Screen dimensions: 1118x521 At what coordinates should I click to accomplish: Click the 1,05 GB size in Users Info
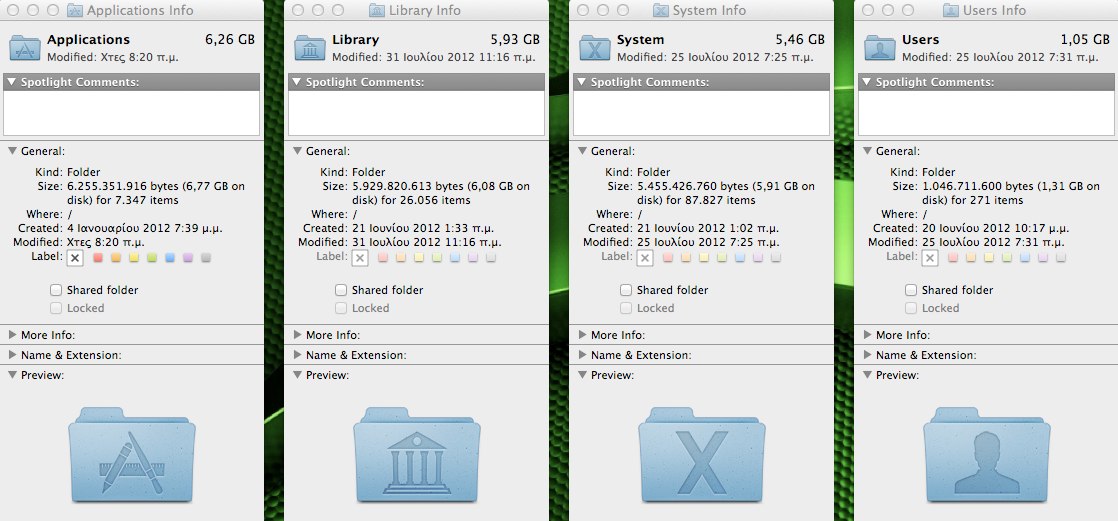tap(1085, 40)
